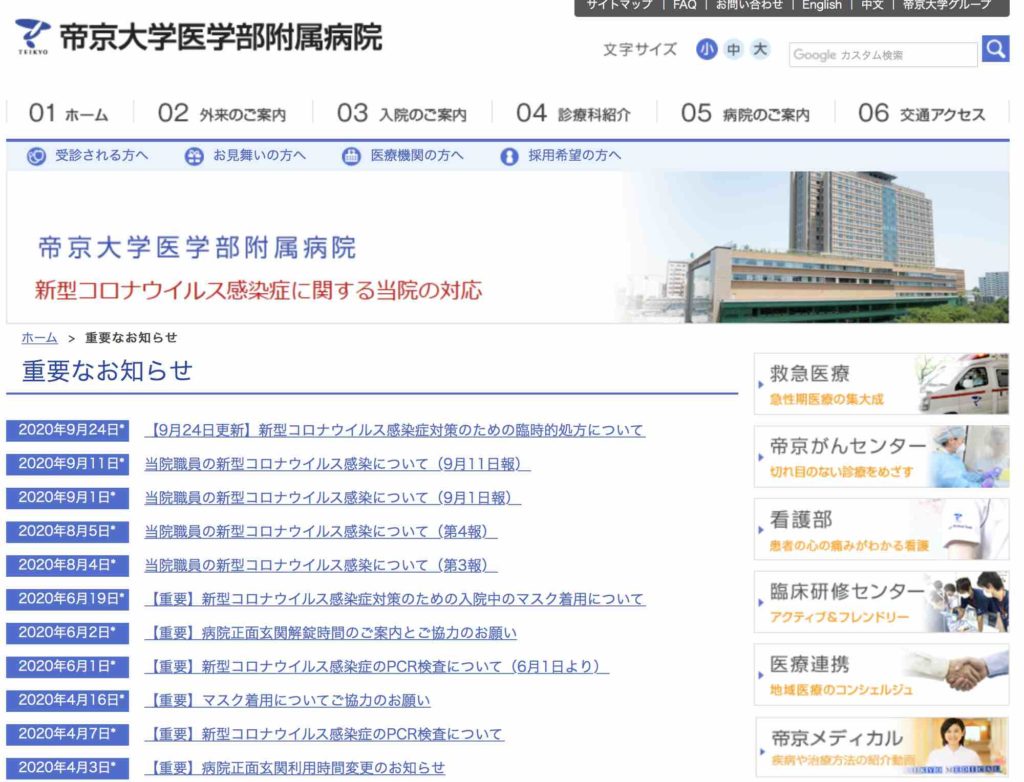
Task: Open the 医療連携 sidebar banner
Action: (881, 674)
